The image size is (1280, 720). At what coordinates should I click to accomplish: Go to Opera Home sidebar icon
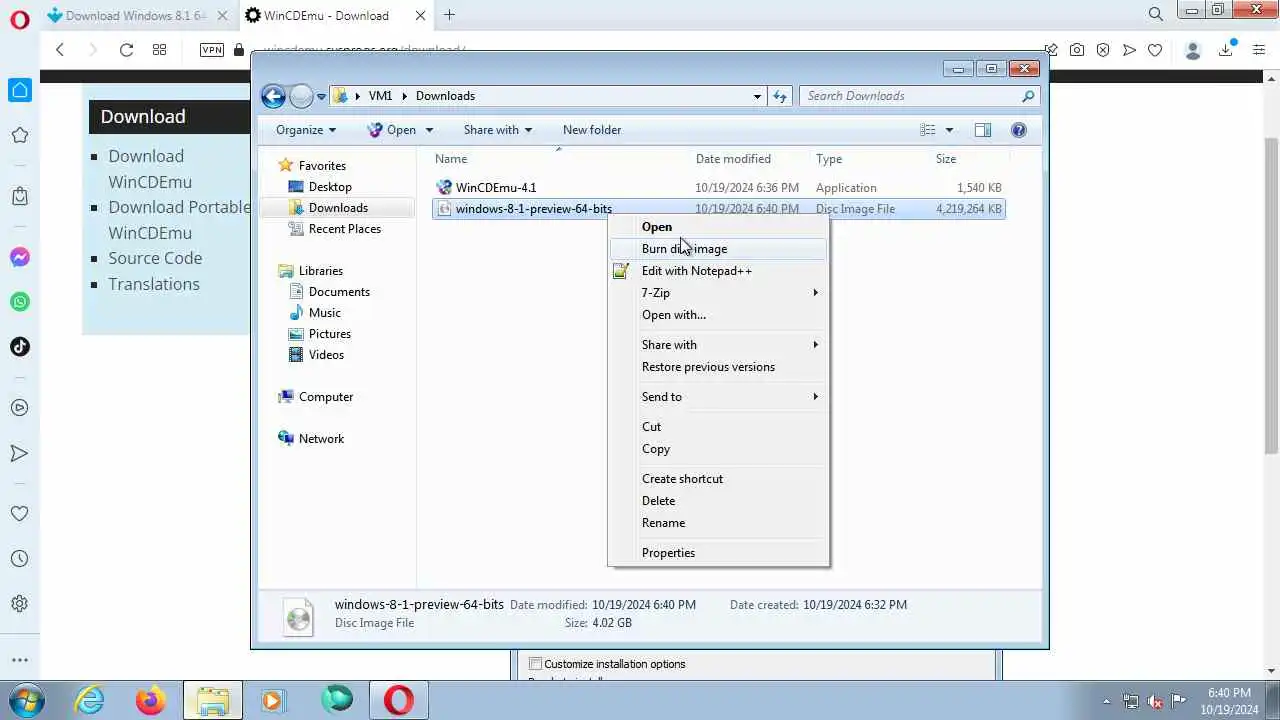[19, 90]
